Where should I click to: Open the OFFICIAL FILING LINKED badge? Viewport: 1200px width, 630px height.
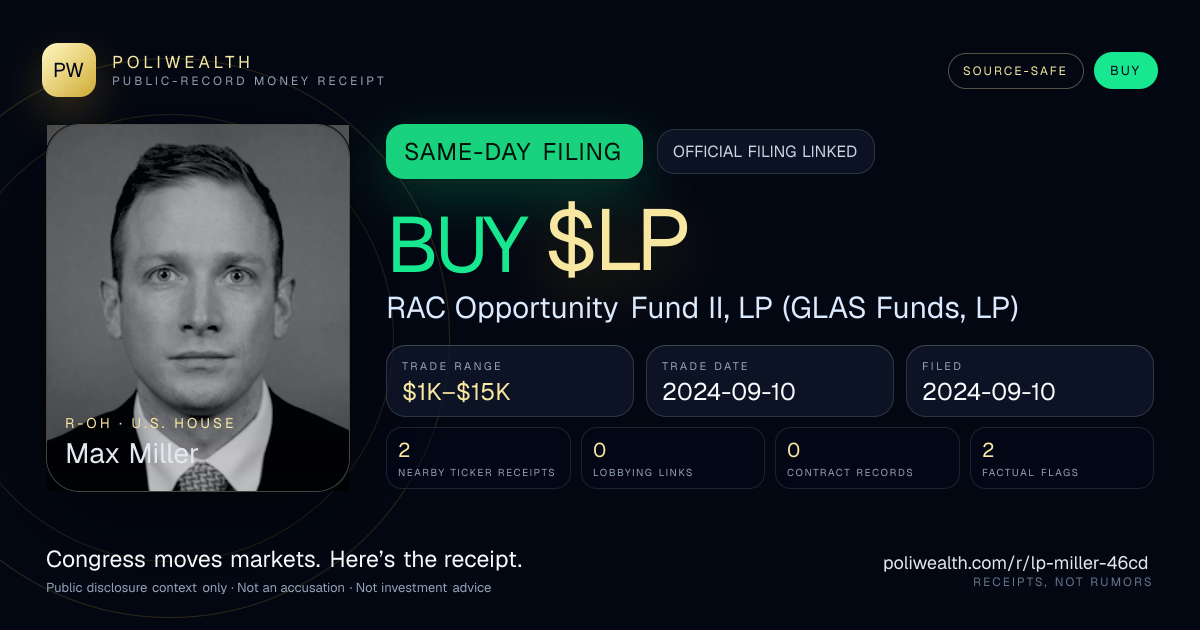[765, 152]
